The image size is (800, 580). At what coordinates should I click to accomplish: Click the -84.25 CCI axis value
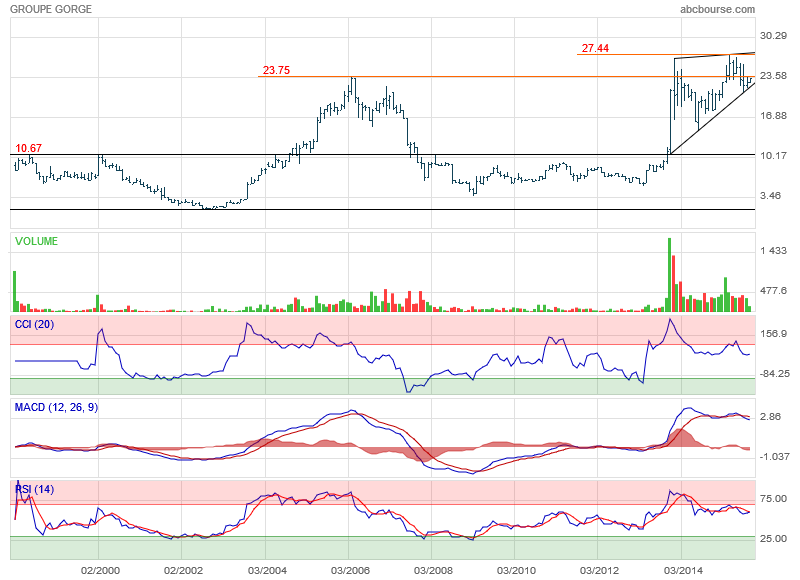(x=774, y=374)
